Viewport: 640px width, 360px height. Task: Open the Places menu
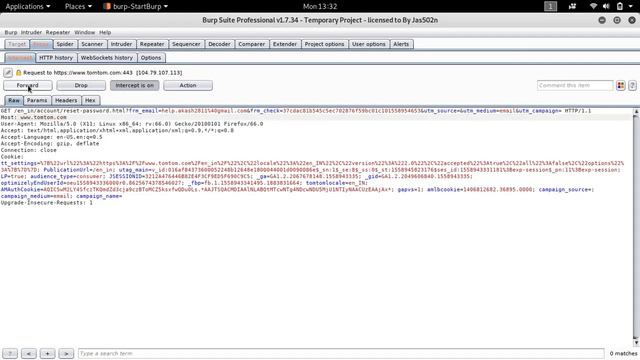pyautogui.click(x=78, y=6)
